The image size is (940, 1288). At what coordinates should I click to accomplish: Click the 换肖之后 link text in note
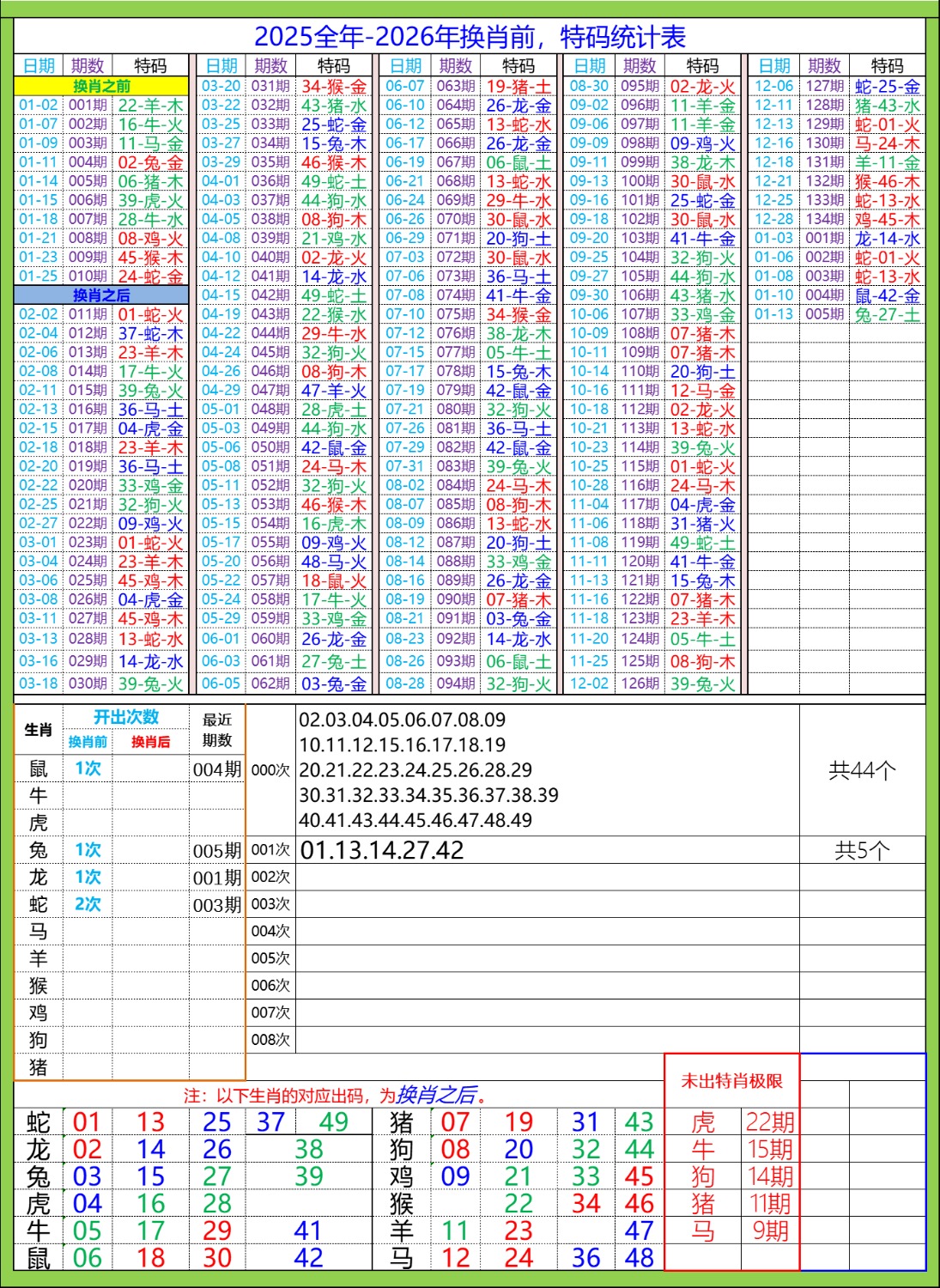click(437, 1095)
